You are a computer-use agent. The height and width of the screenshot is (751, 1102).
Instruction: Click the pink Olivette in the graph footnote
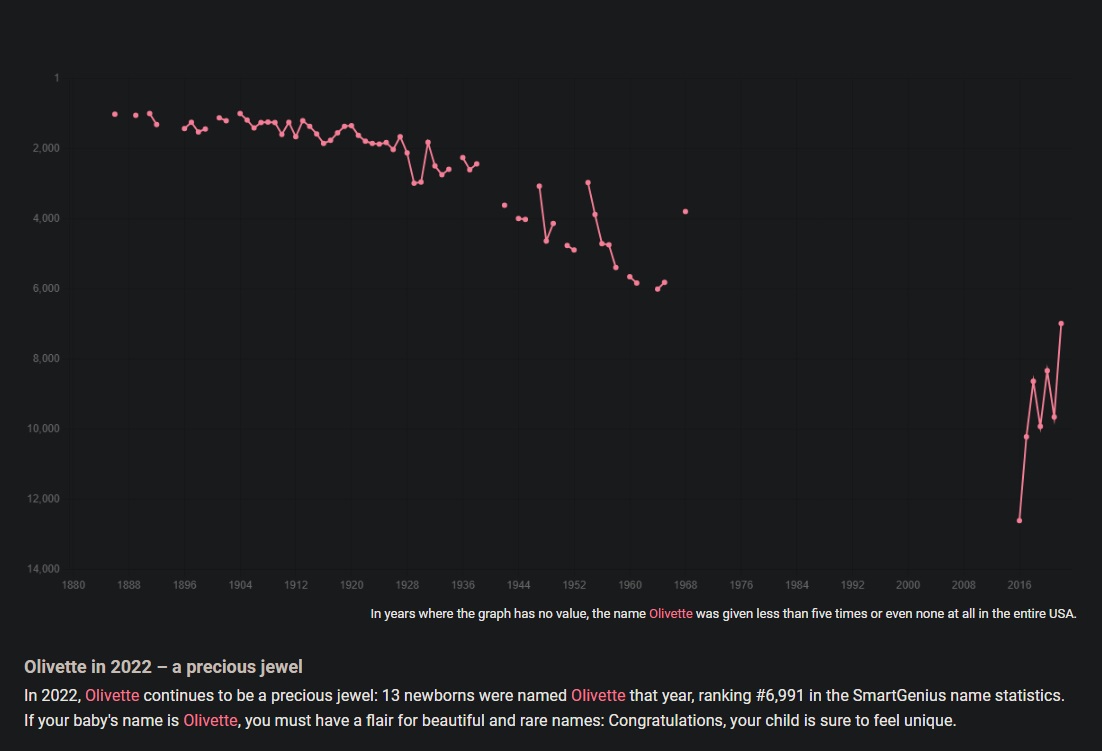click(670, 613)
